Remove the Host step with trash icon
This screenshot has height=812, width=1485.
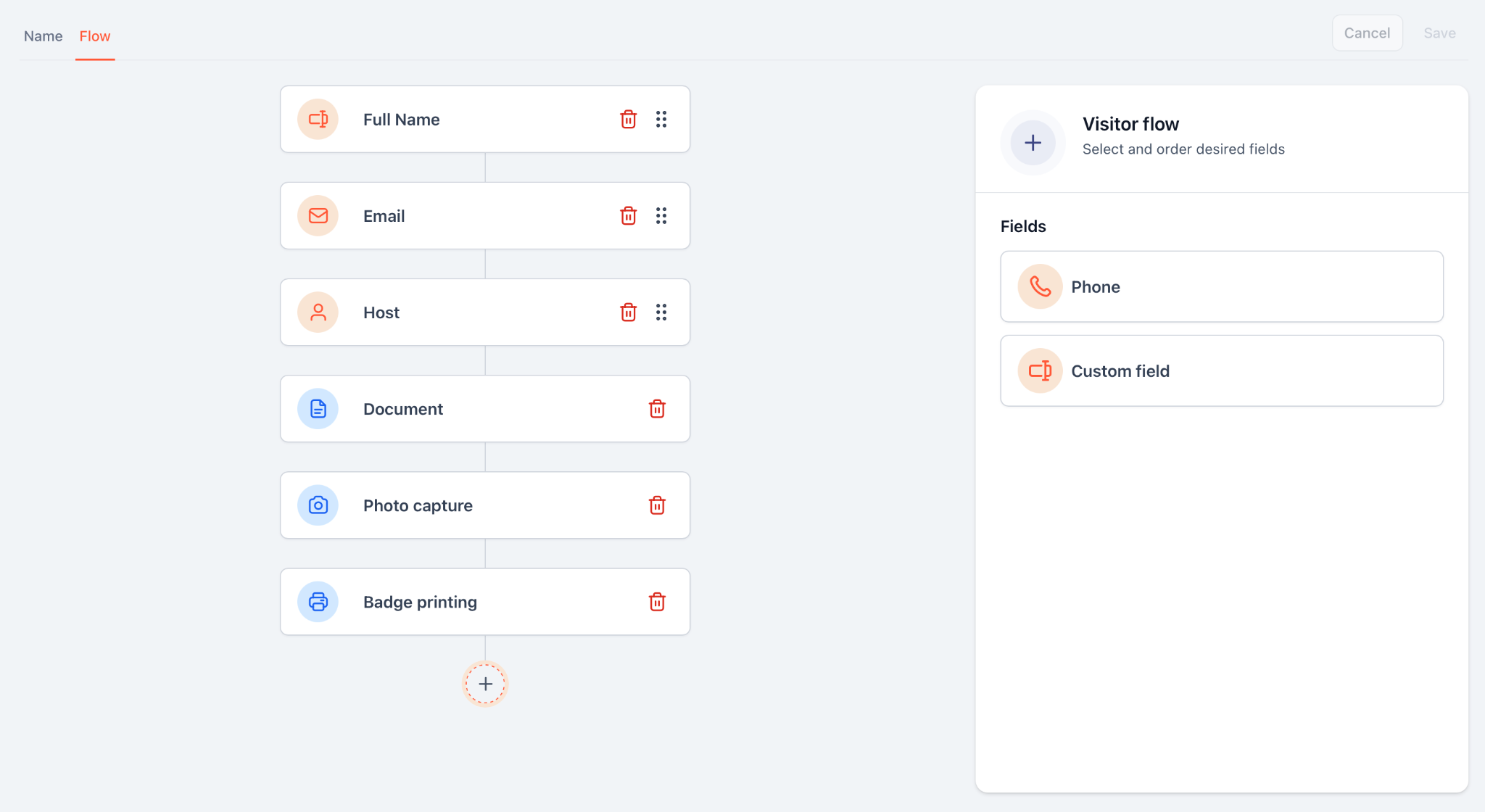point(628,312)
